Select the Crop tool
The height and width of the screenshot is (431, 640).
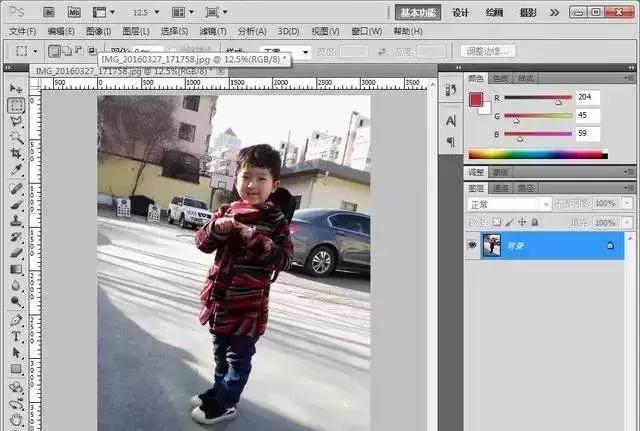pyautogui.click(x=16, y=154)
